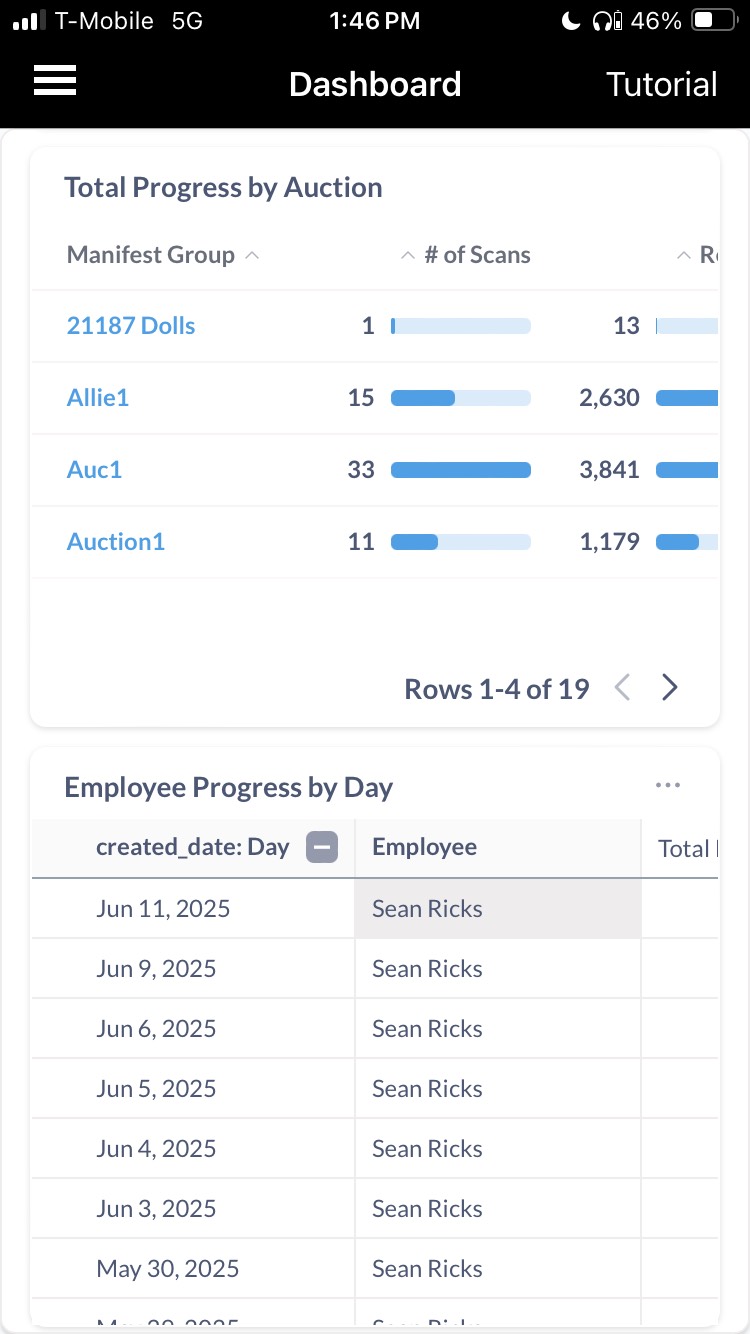Click Sean Ricks in the Jun 9 row
Viewport: 750px width, 1334px height.
[x=427, y=969]
